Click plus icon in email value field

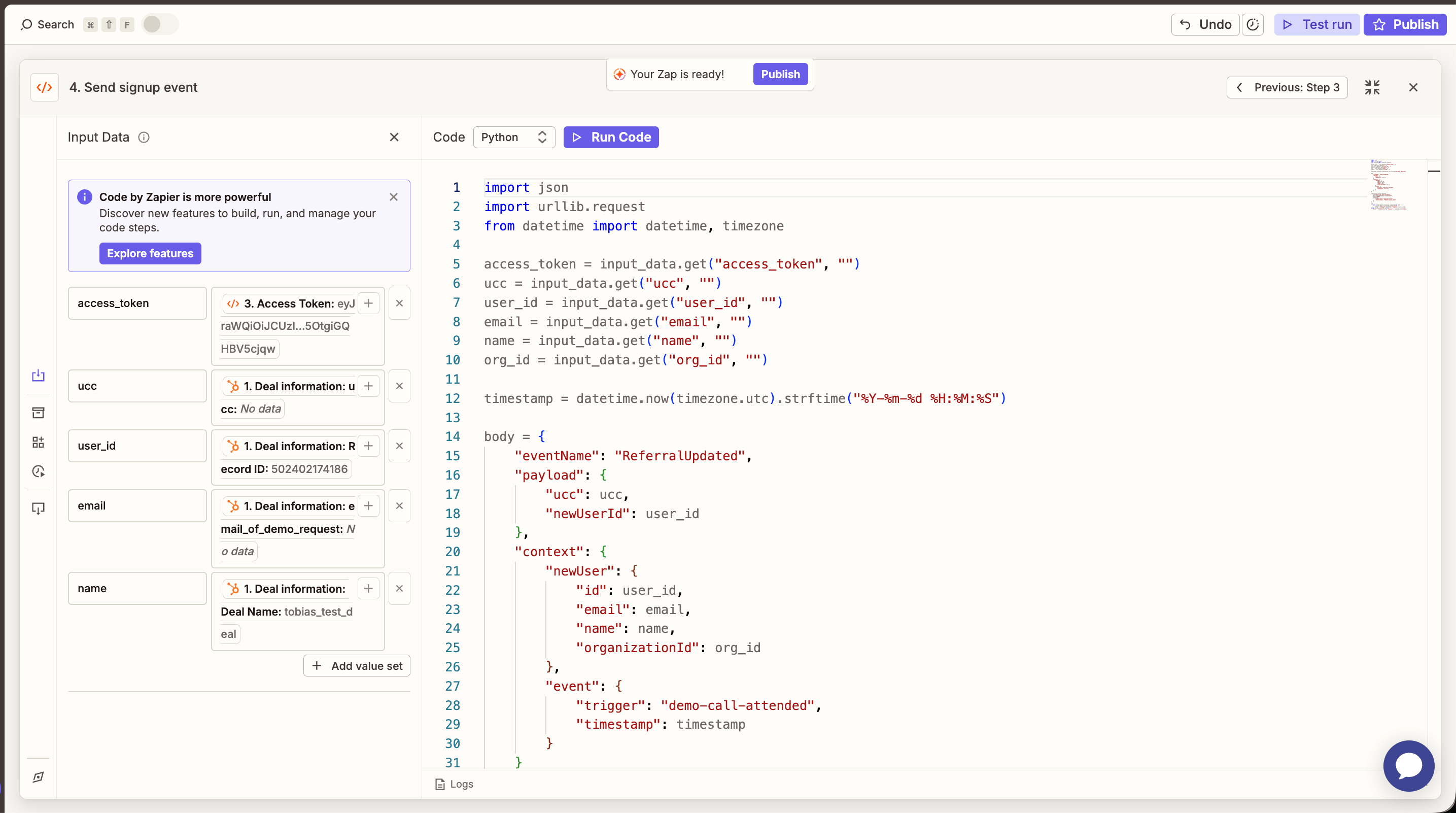point(368,506)
